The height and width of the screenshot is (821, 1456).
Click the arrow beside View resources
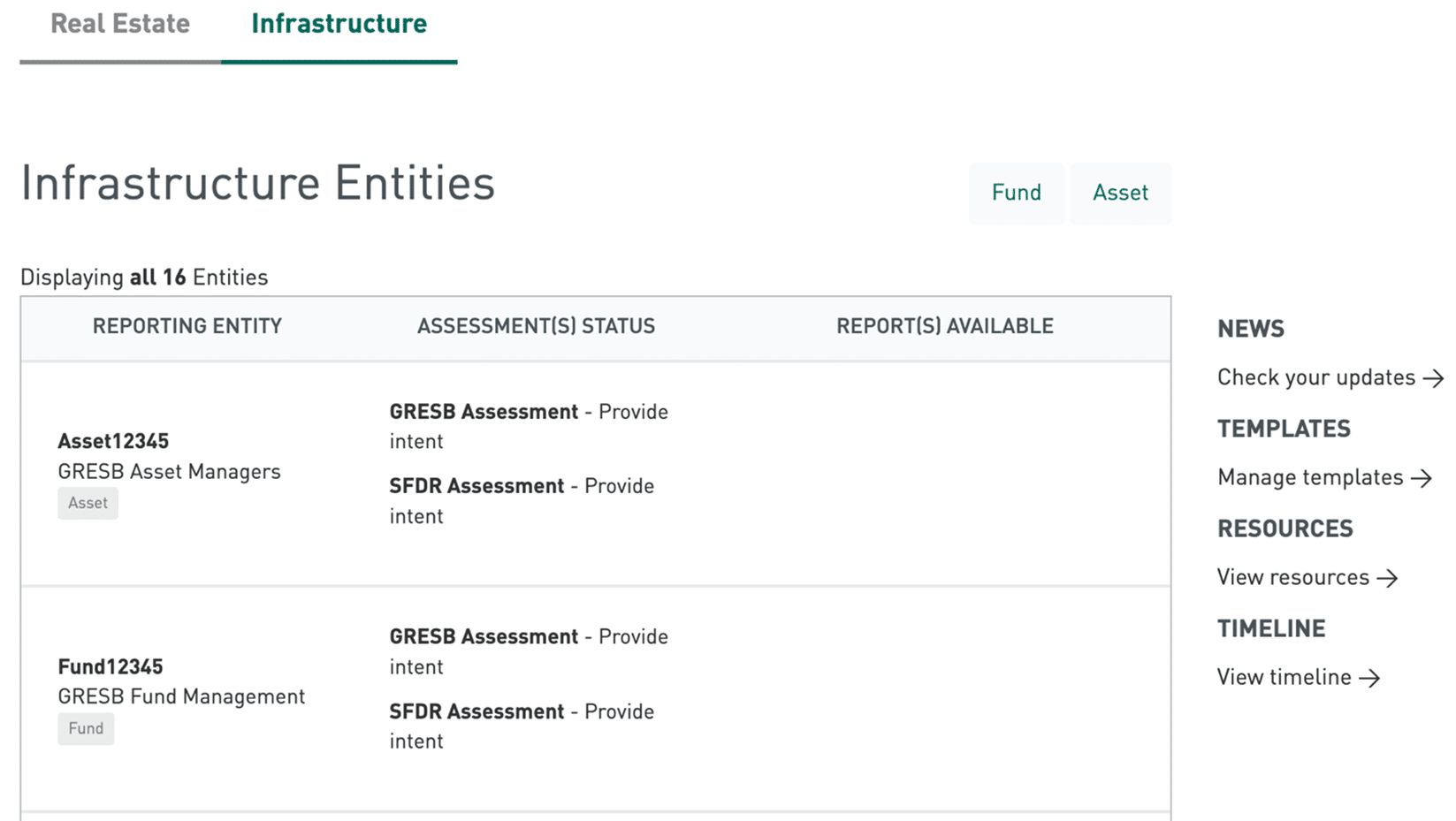[1387, 578]
